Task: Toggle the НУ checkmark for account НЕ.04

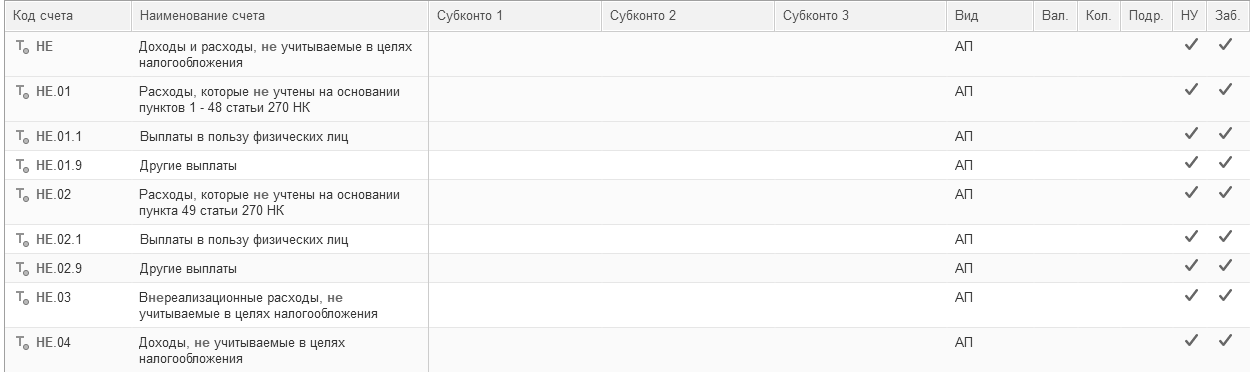Action: point(1190,341)
